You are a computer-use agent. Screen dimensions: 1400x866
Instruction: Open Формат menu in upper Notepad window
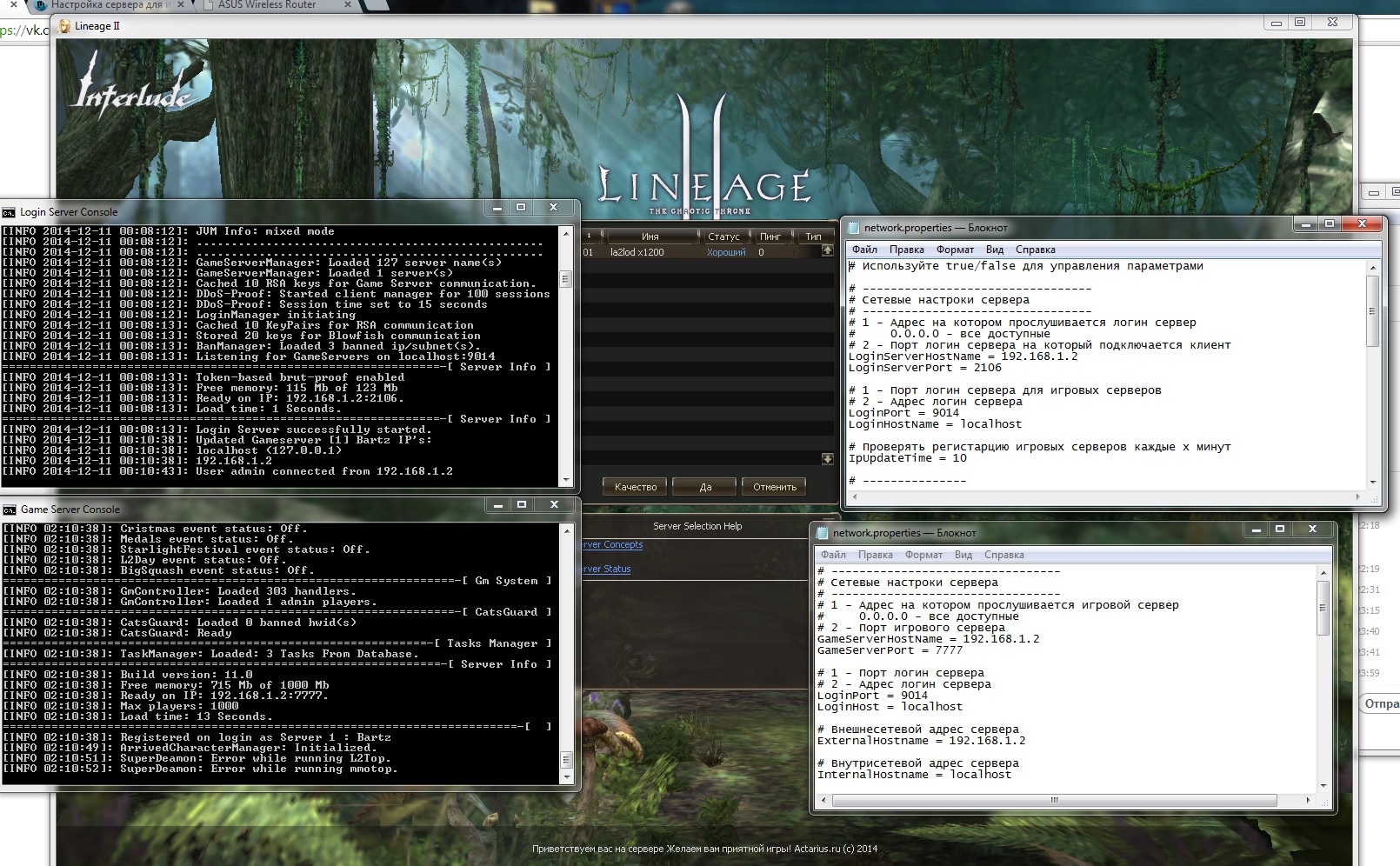(x=955, y=250)
